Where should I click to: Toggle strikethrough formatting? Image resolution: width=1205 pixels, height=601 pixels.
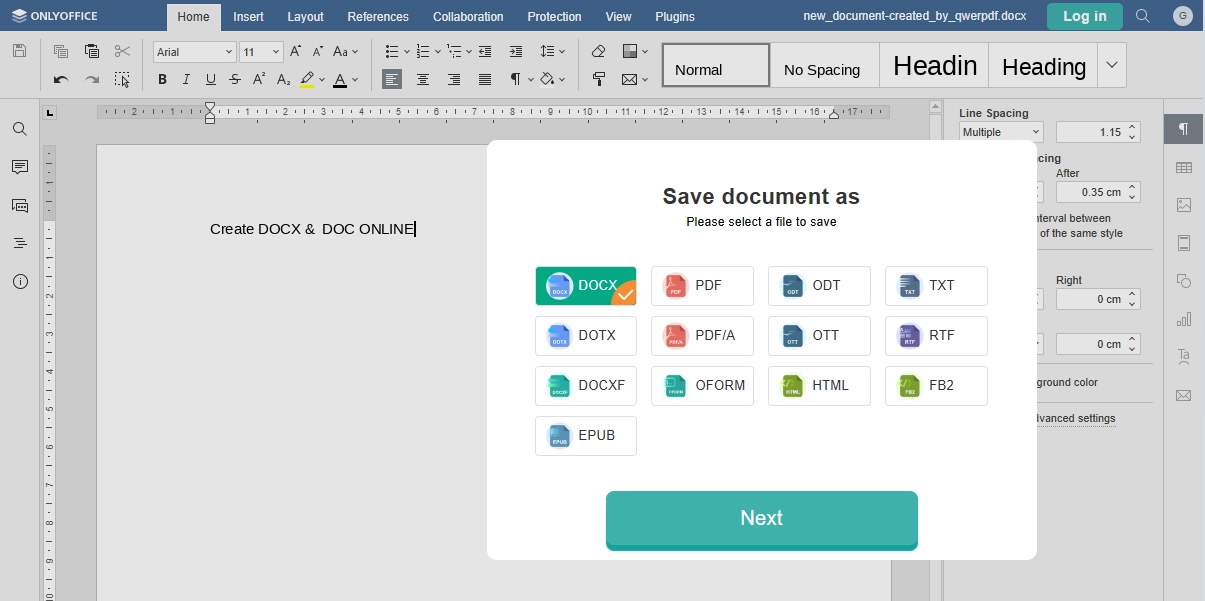234,79
